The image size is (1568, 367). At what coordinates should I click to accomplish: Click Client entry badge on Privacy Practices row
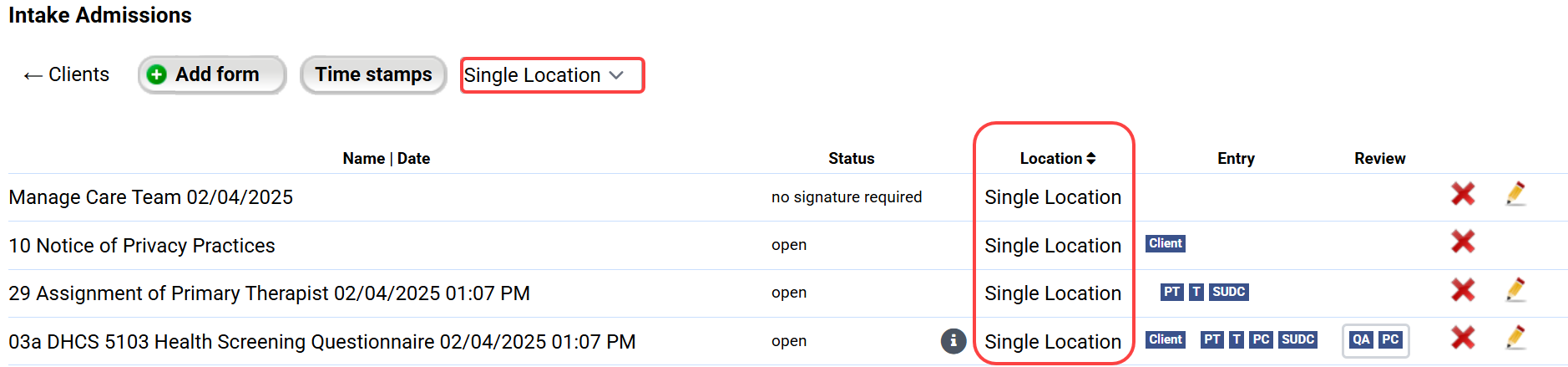click(x=1165, y=243)
